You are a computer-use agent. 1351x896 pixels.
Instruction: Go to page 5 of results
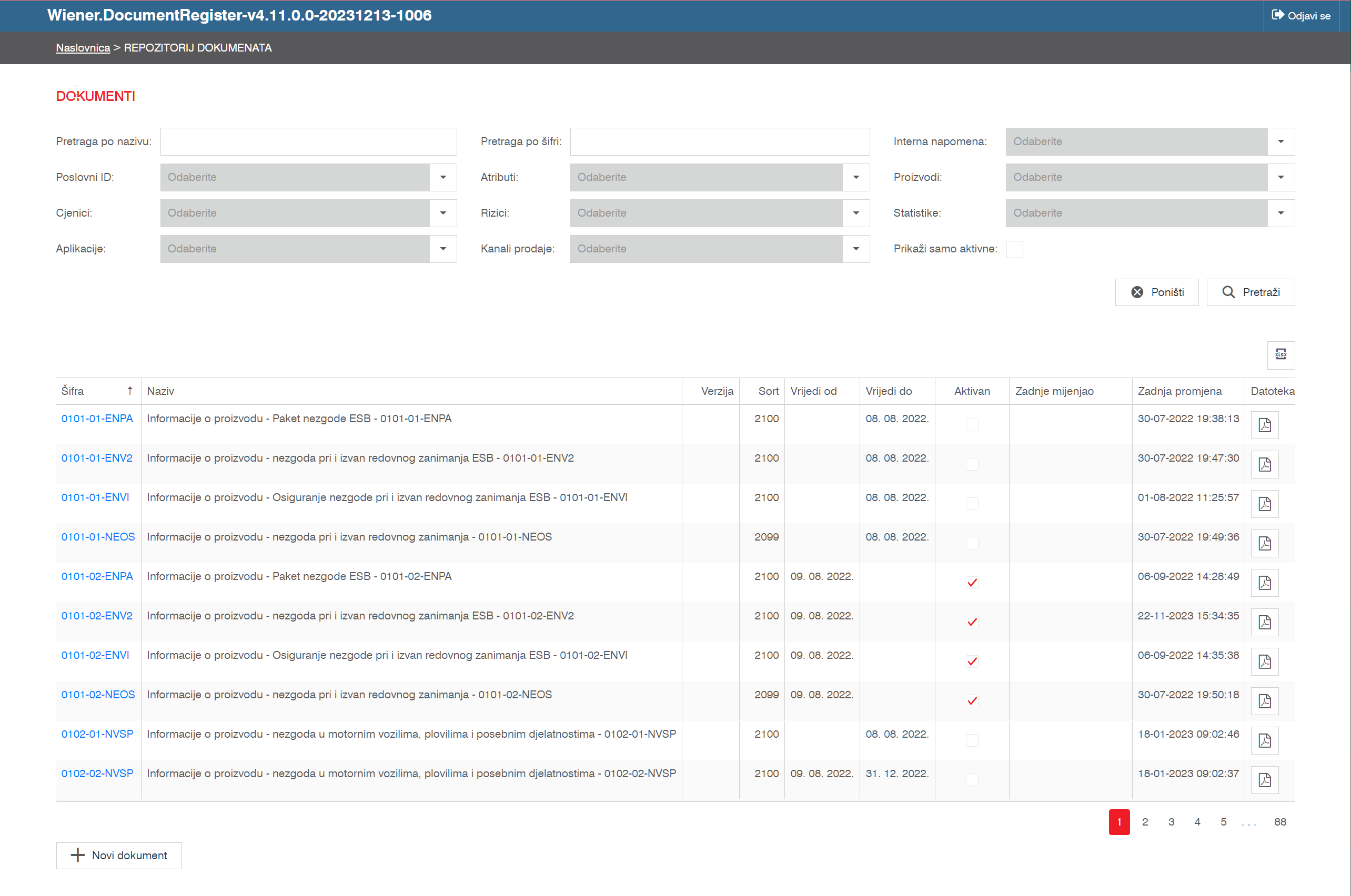pos(1224,822)
